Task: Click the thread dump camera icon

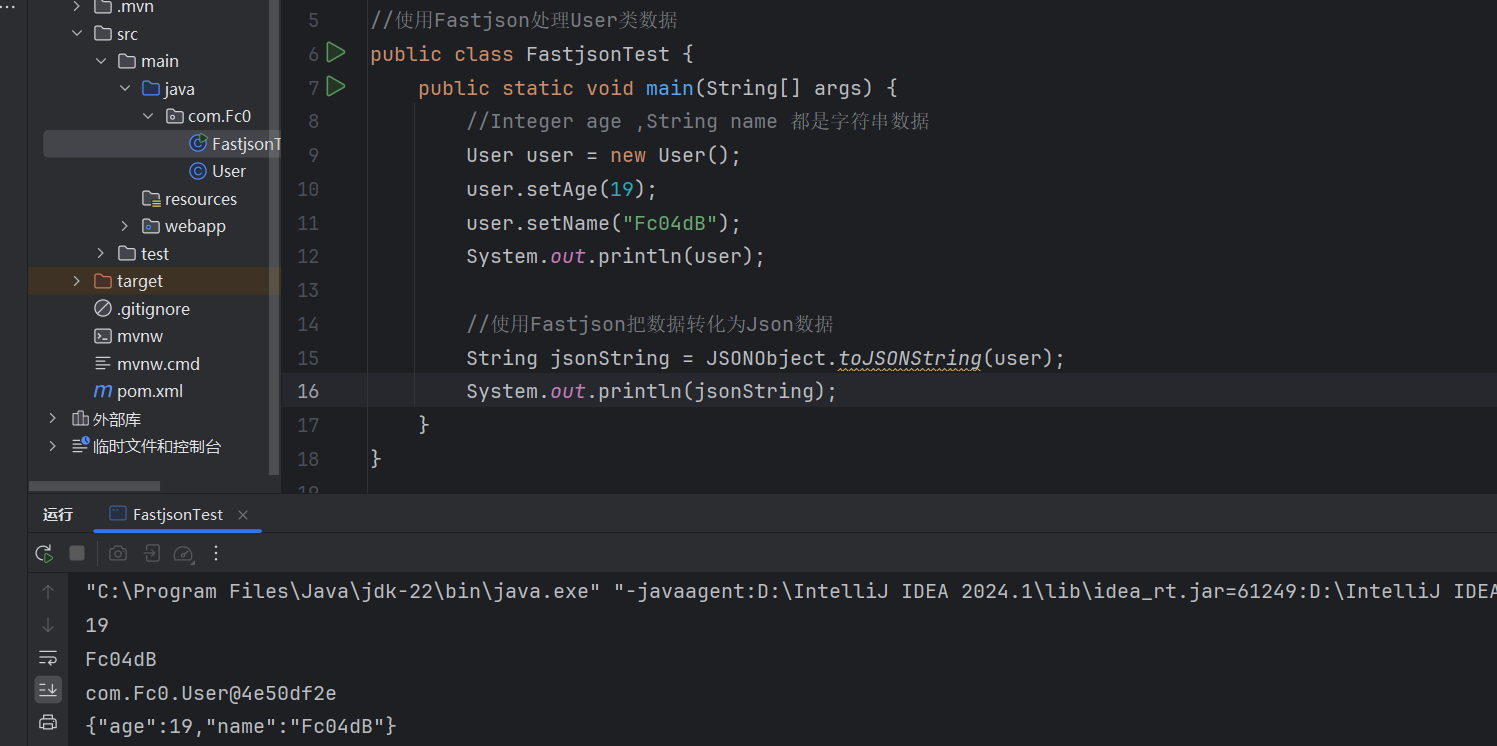Action: tap(118, 554)
